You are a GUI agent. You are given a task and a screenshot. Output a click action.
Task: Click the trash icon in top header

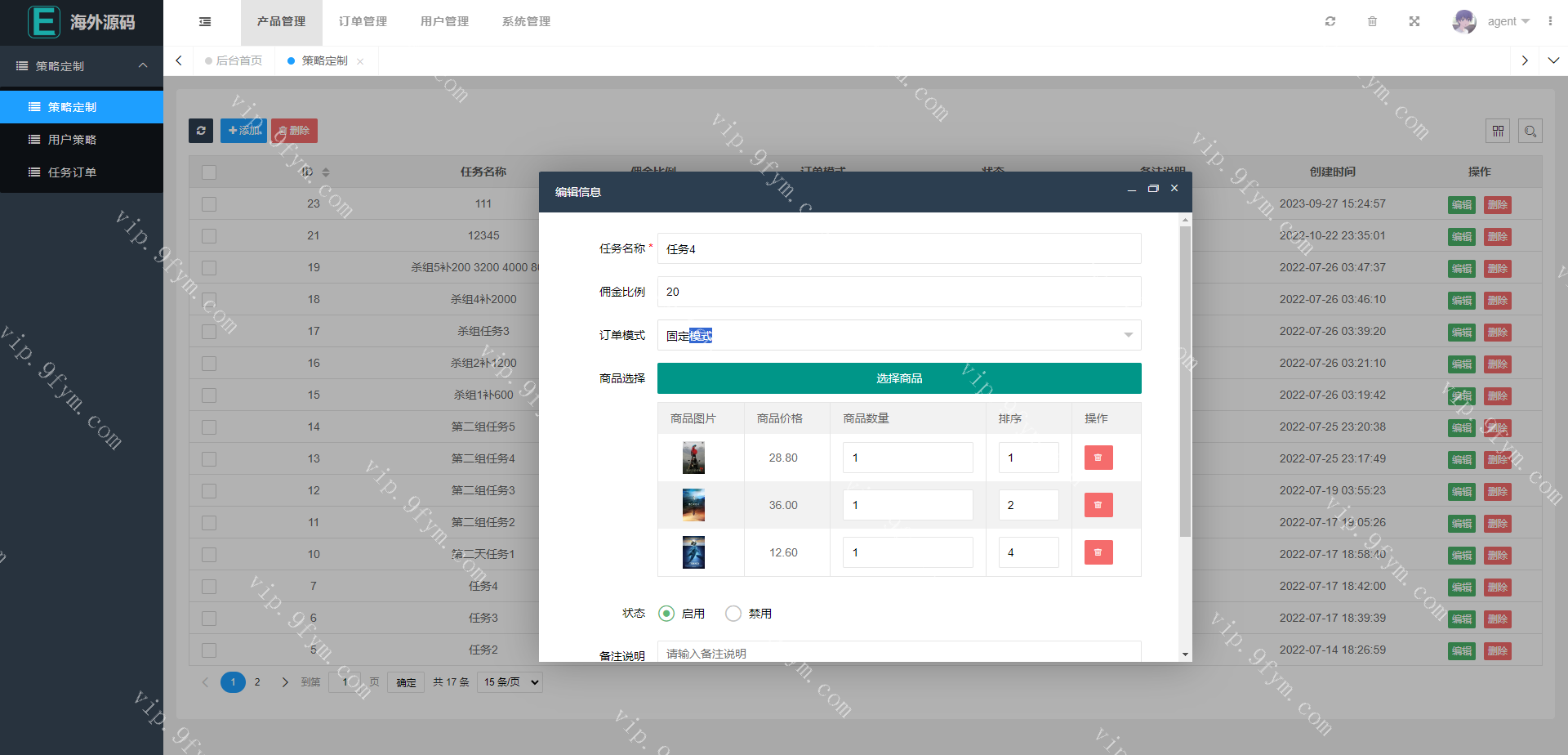[1372, 21]
